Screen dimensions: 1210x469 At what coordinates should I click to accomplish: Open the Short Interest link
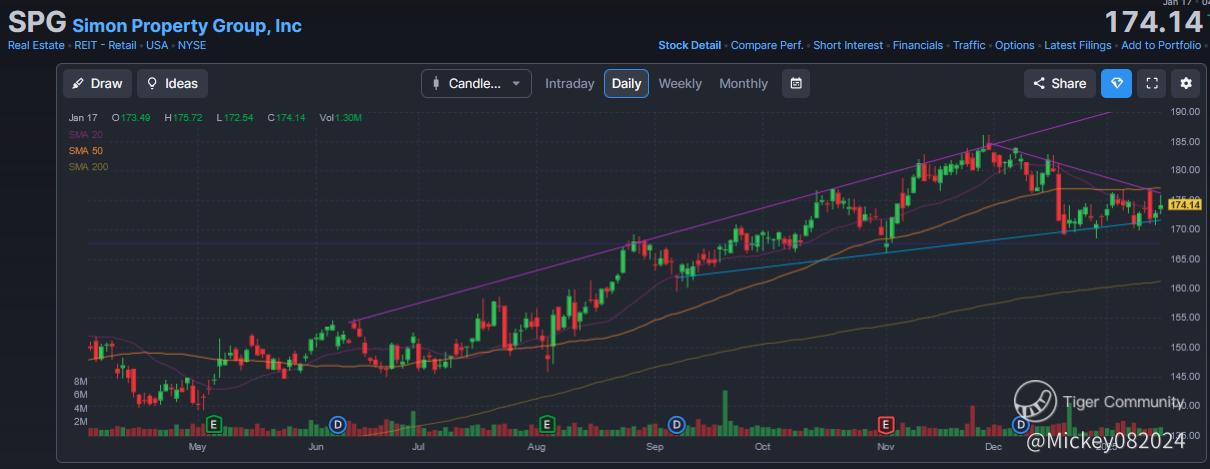coord(848,45)
